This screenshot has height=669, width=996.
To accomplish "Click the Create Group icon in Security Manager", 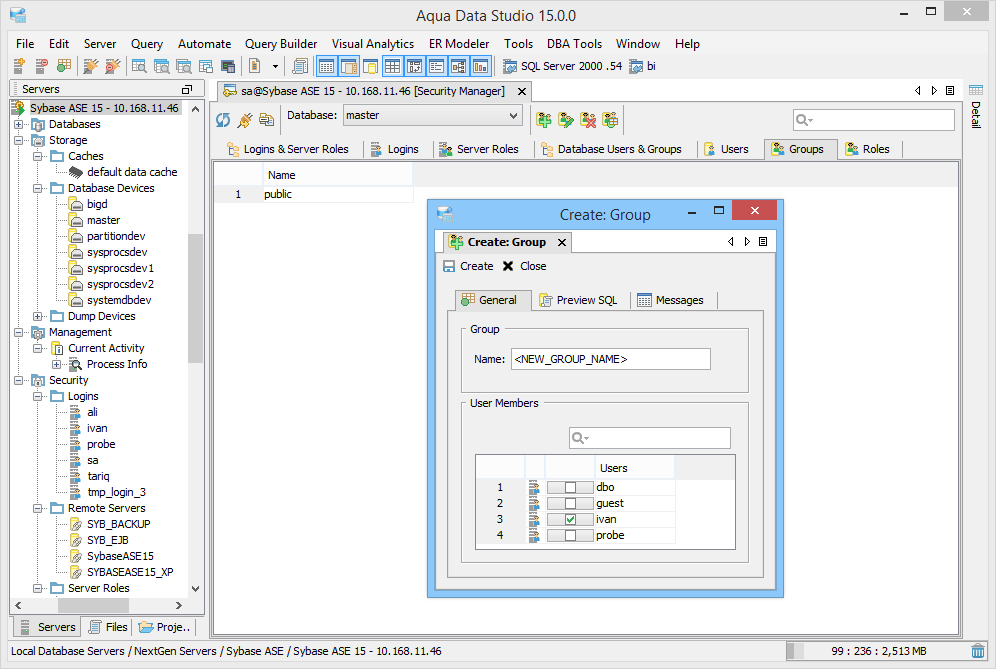I will (x=544, y=119).
